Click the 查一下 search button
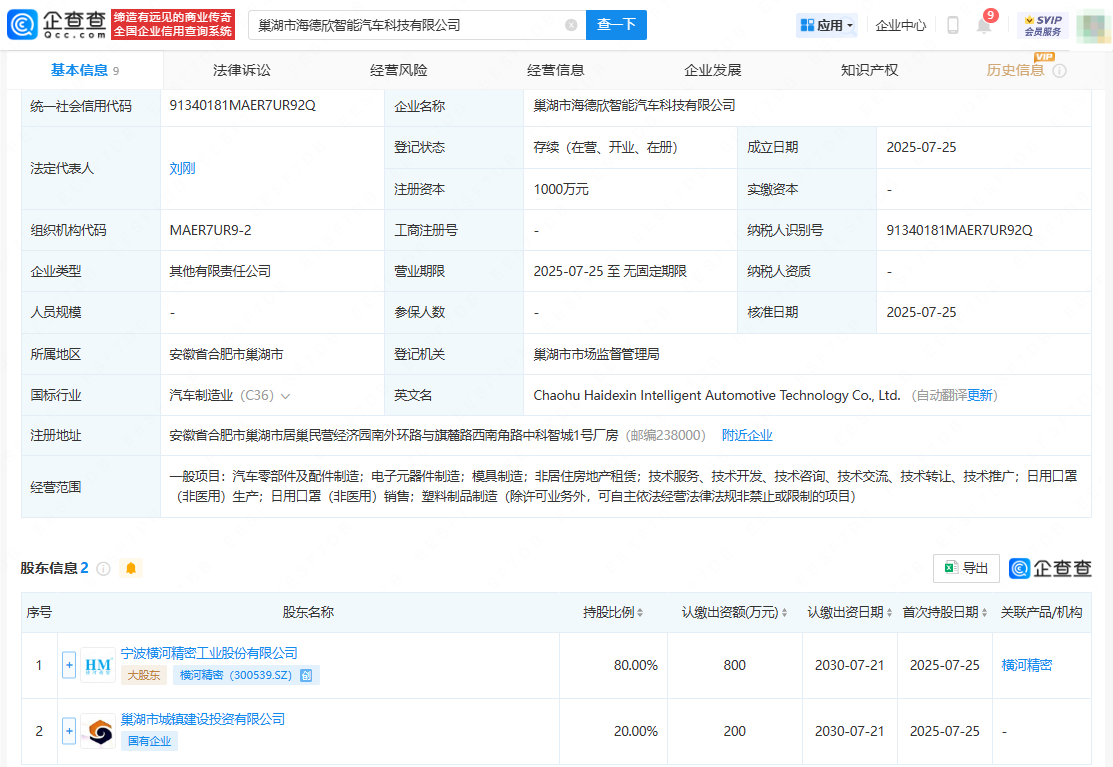 point(616,25)
